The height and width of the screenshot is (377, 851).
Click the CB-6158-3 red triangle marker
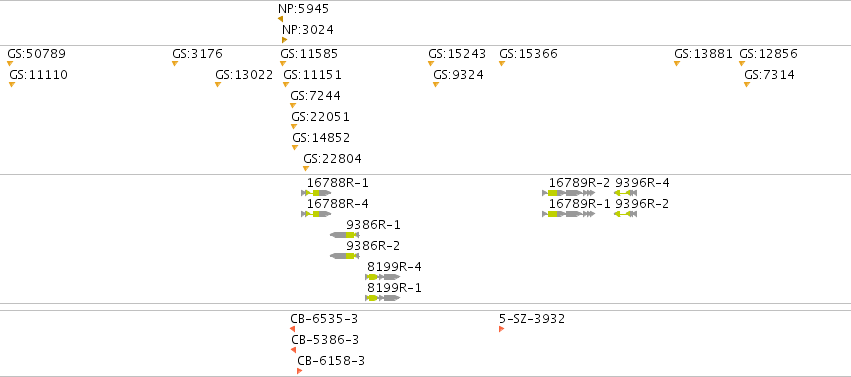(300, 371)
